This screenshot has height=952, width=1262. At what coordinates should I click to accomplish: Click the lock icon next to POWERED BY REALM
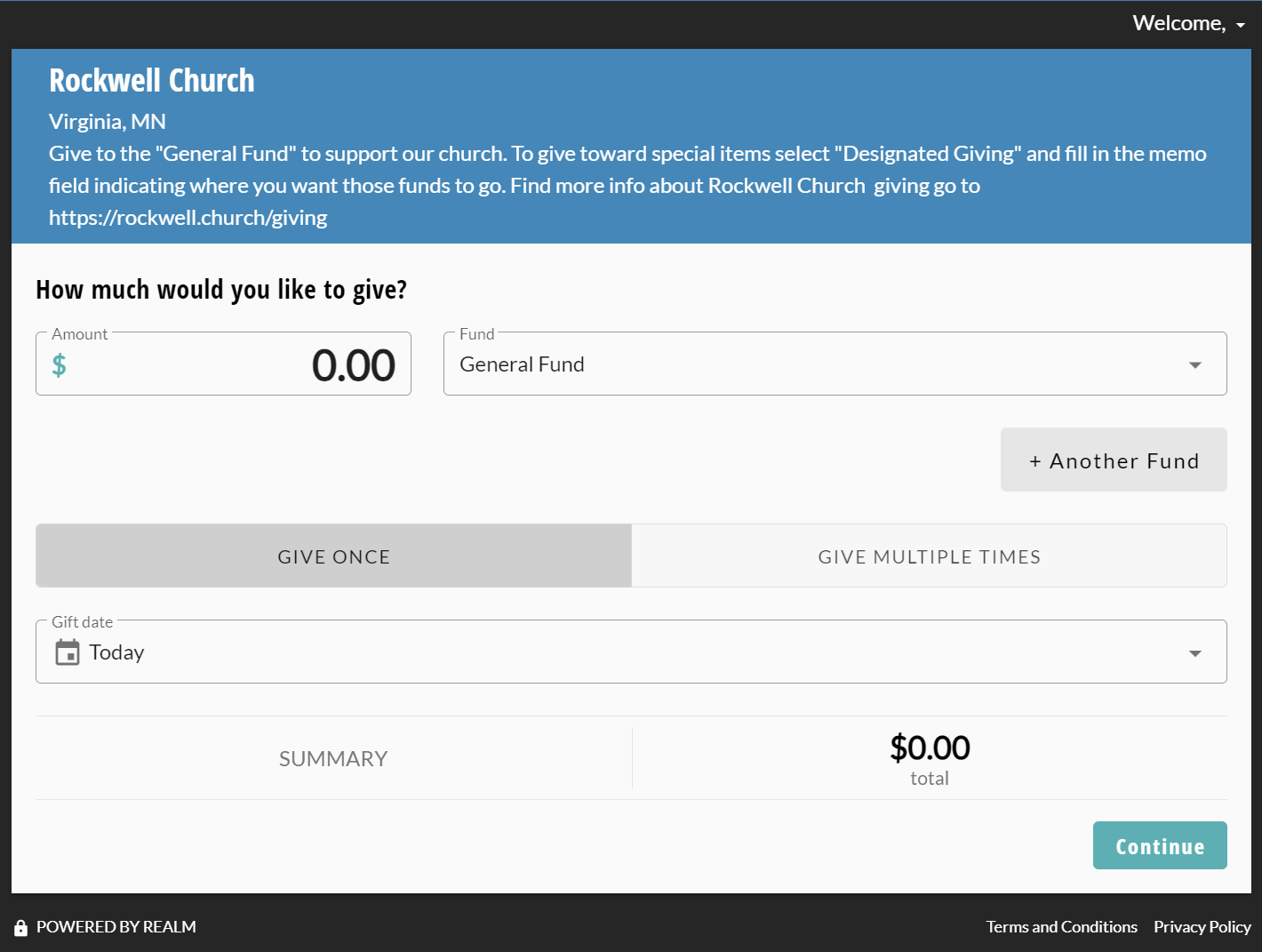[20, 926]
